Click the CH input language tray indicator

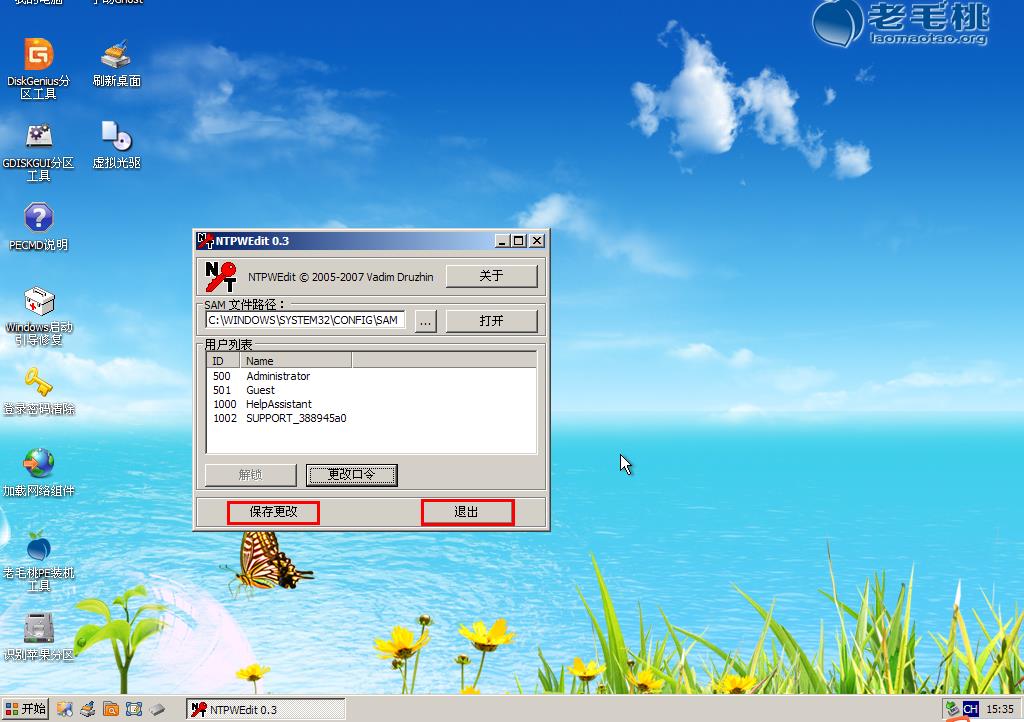click(969, 709)
